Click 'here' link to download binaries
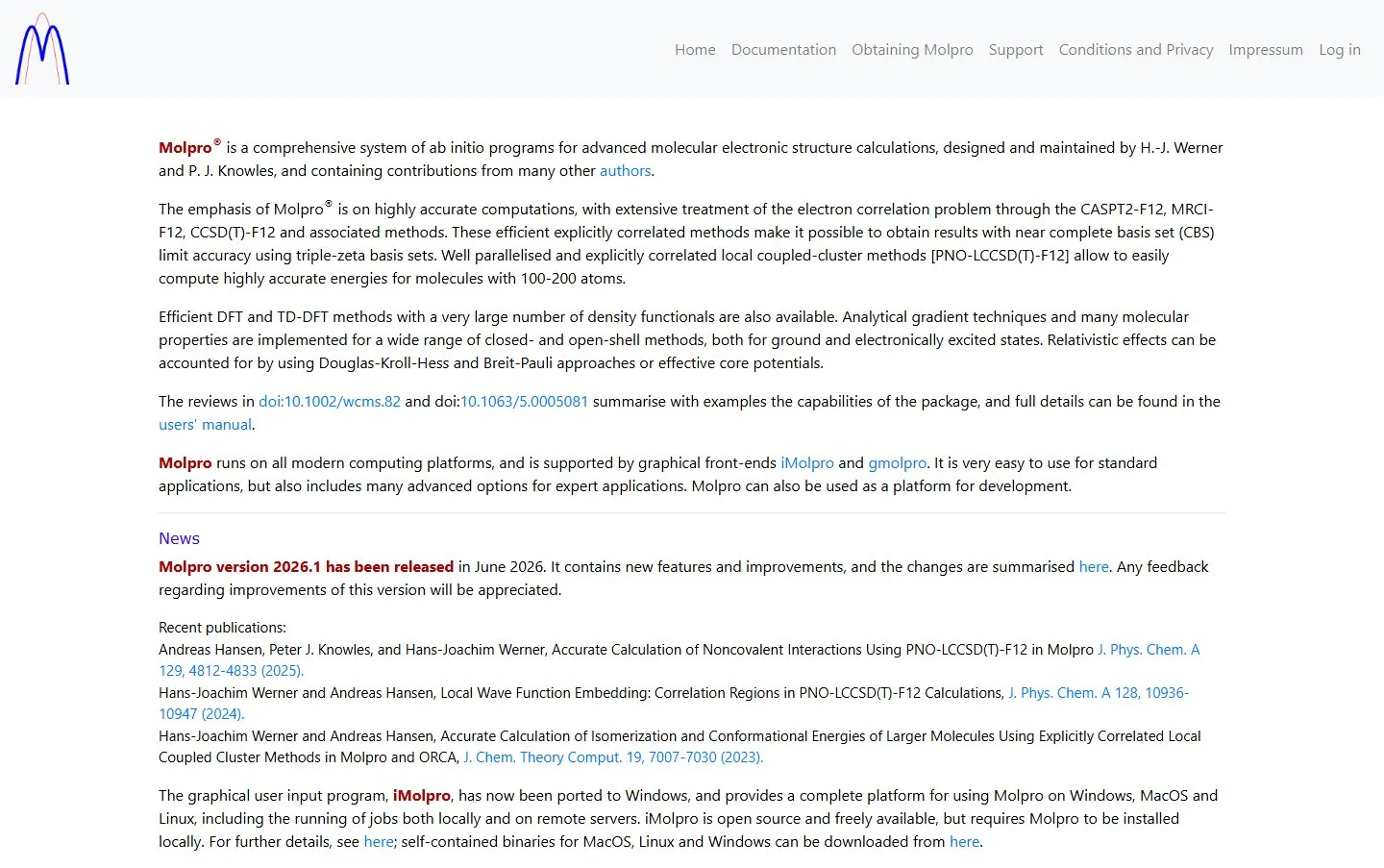Image resolution: width=1384 pixels, height=868 pixels. coord(964,842)
